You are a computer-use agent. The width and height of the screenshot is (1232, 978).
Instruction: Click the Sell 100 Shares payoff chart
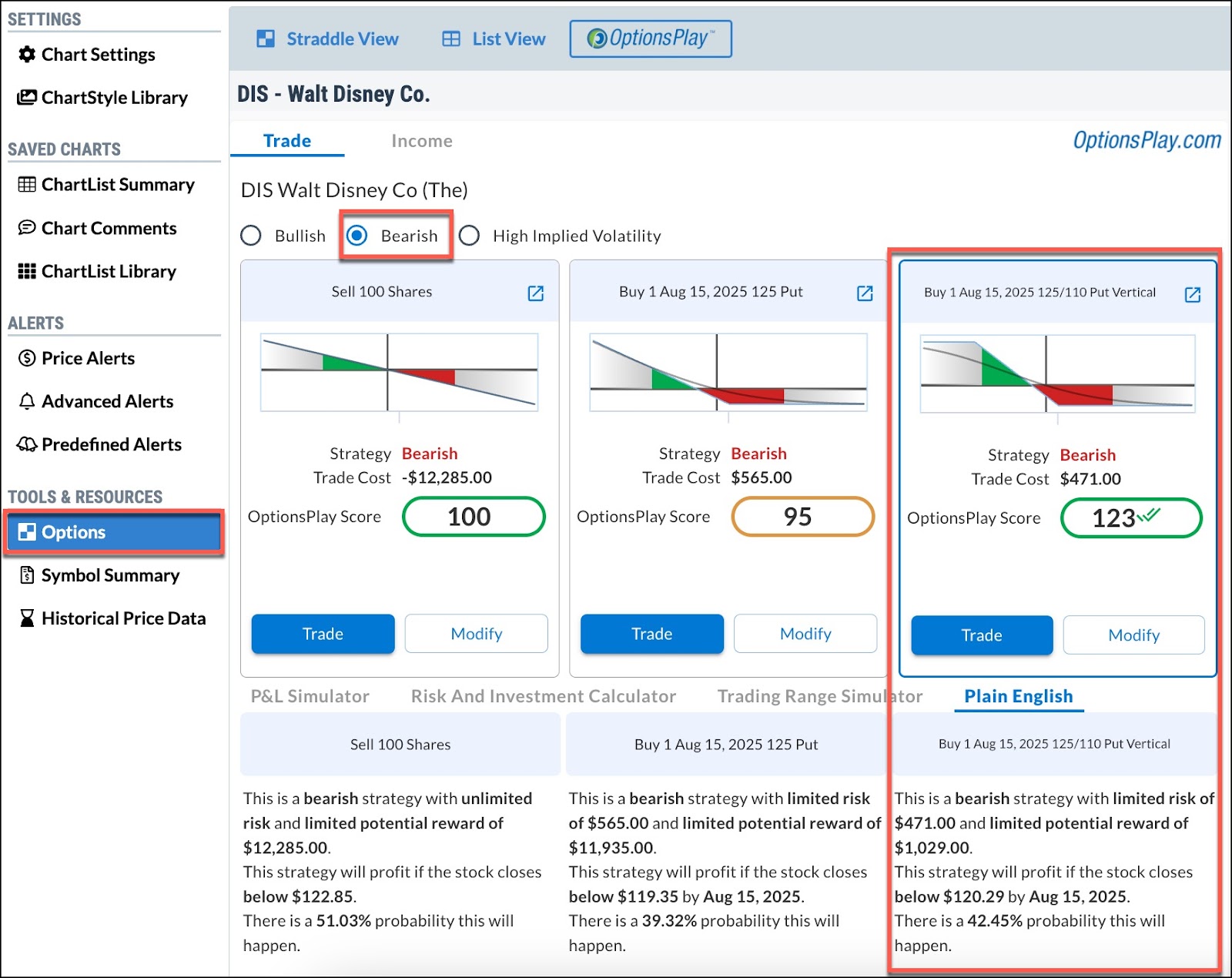399,372
